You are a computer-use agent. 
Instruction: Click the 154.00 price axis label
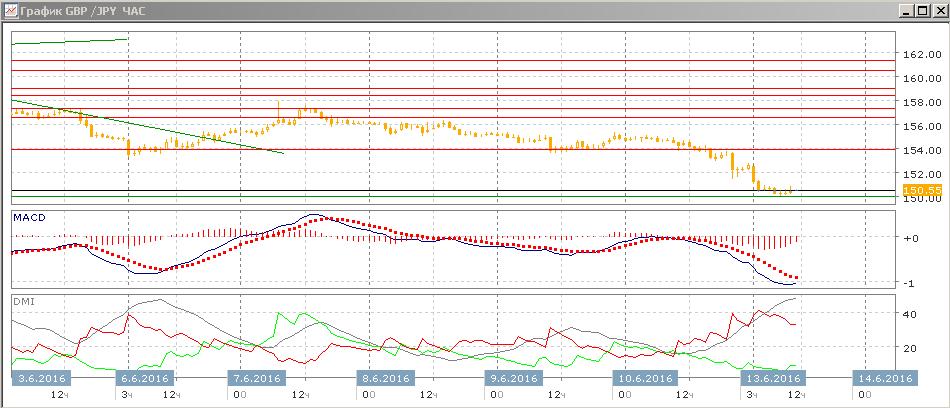click(x=922, y=150)
